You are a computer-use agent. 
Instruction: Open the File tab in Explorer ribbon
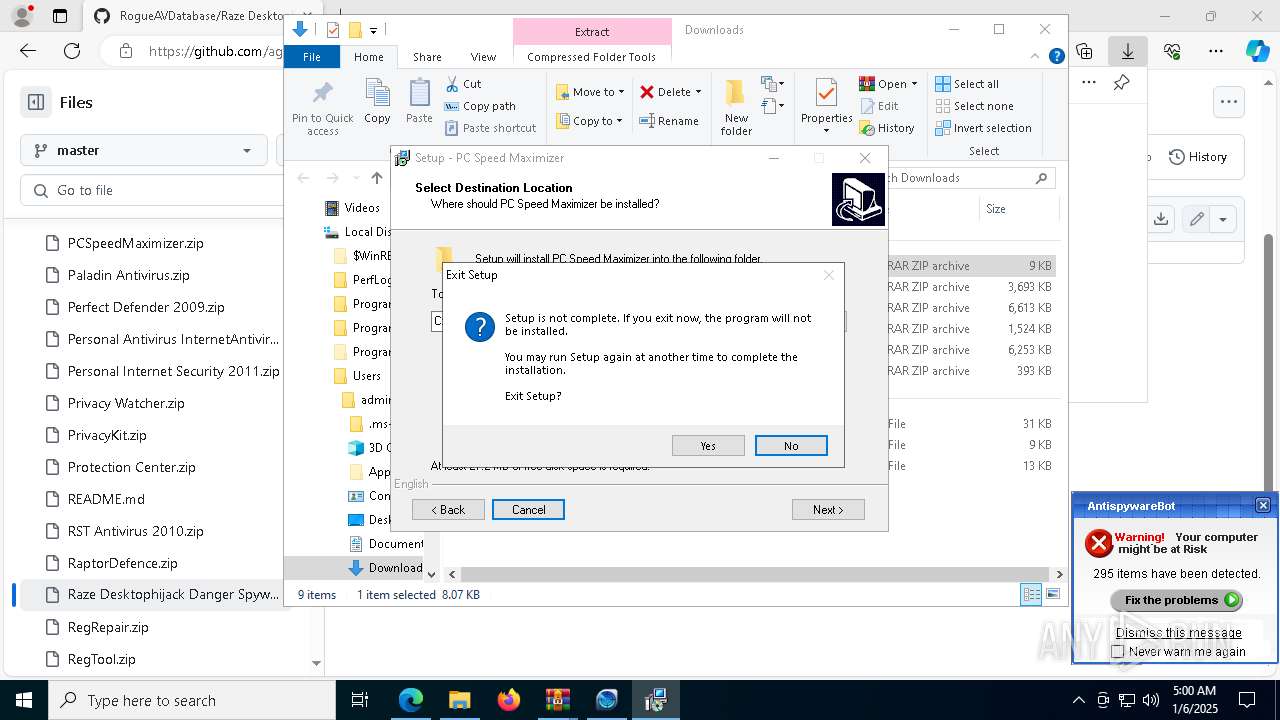pos(312,57)
